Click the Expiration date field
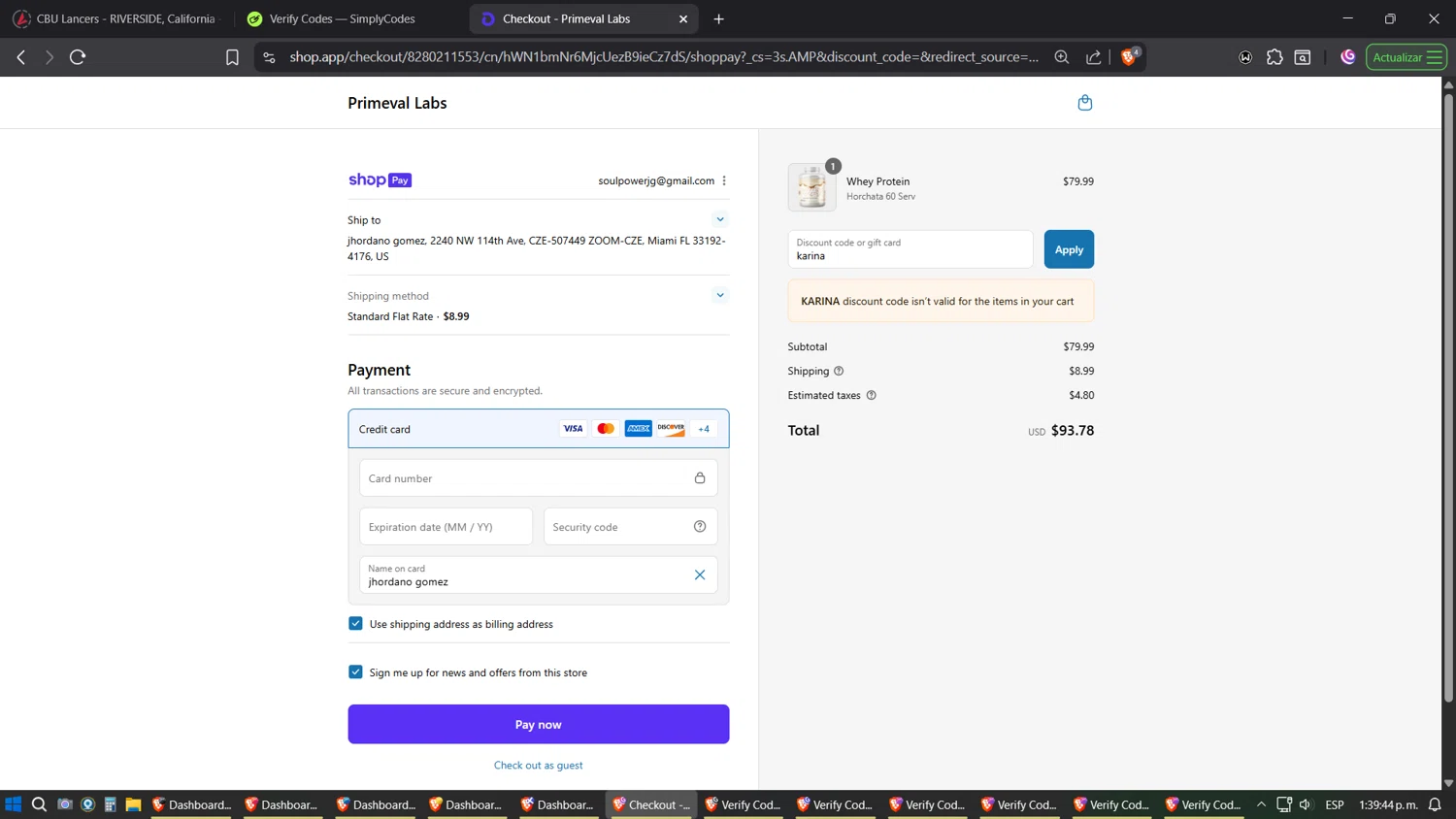1456x819 pixels. [x=446, y=526]
